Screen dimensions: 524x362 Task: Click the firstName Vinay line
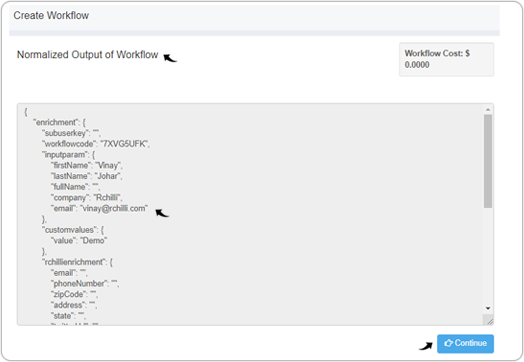pyautogui.click(x=87, y=165)
